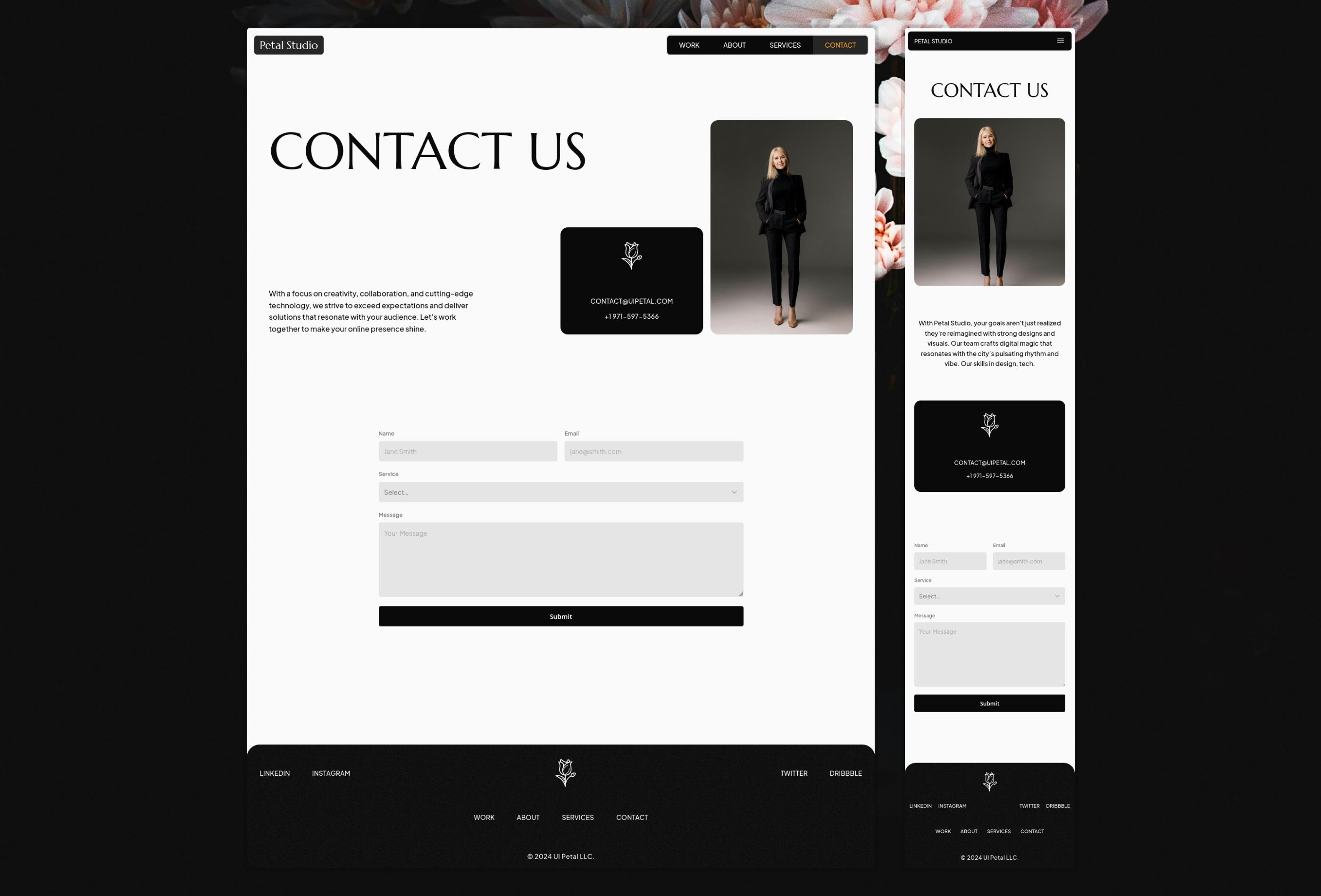Click TWITTER link in mobile footer

tap(1029, 806)
